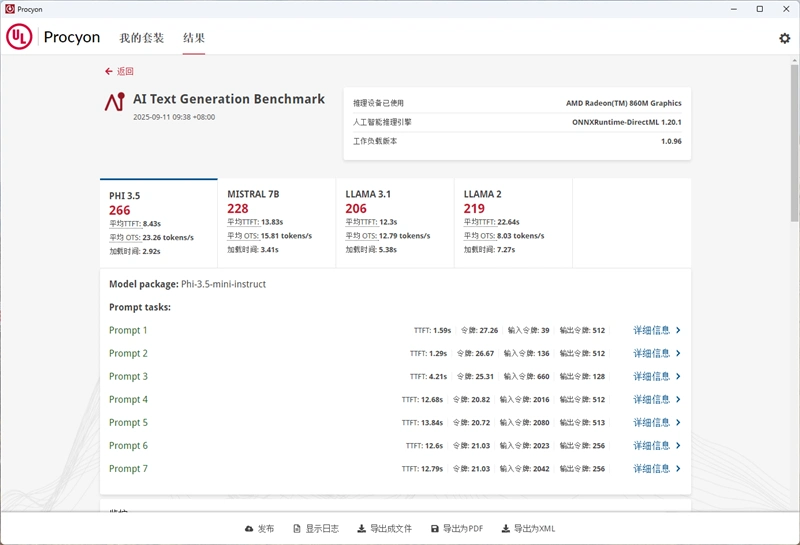800x545 pixels.
Task: Click the LLAMA 3.1 score 206
Action: tap(356, 209)
